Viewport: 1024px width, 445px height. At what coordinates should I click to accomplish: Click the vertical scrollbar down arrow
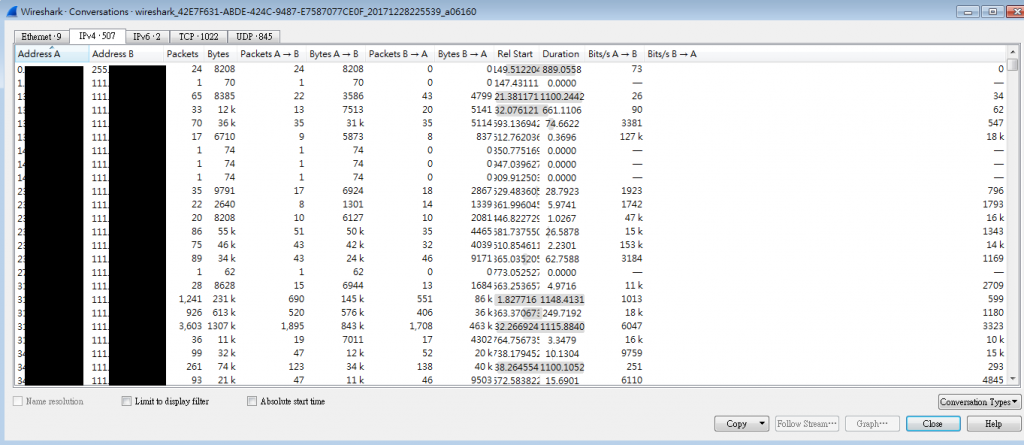point(1013,379)
